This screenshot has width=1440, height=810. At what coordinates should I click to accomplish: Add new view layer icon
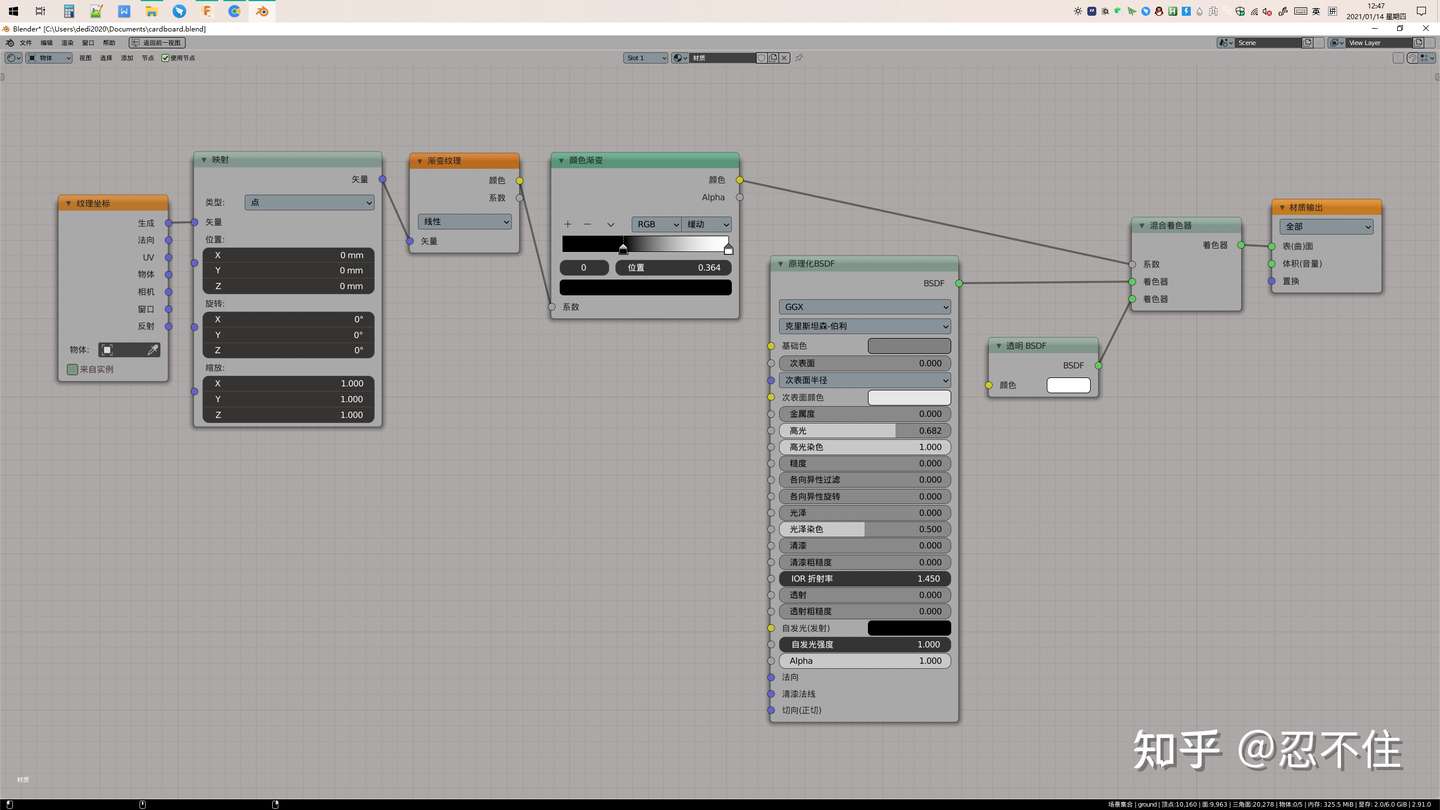coord(1418,43)
